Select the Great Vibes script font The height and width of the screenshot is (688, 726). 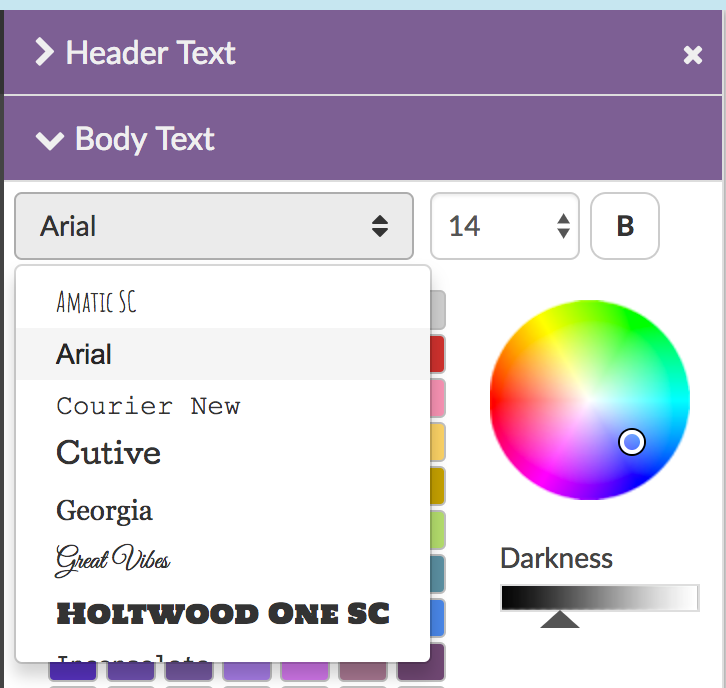pos(223,560)
